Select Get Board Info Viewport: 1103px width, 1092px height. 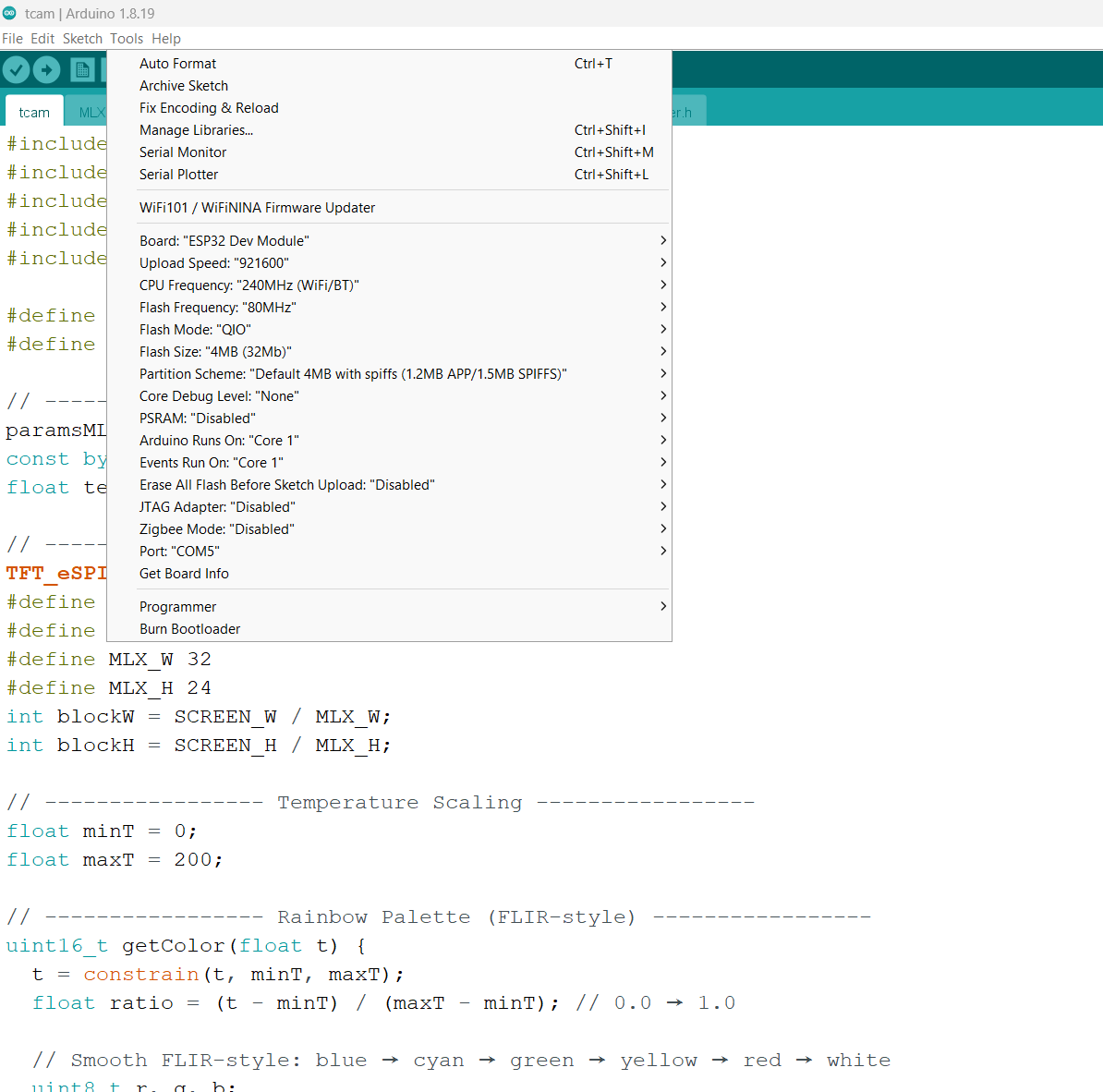click(389, 574)
